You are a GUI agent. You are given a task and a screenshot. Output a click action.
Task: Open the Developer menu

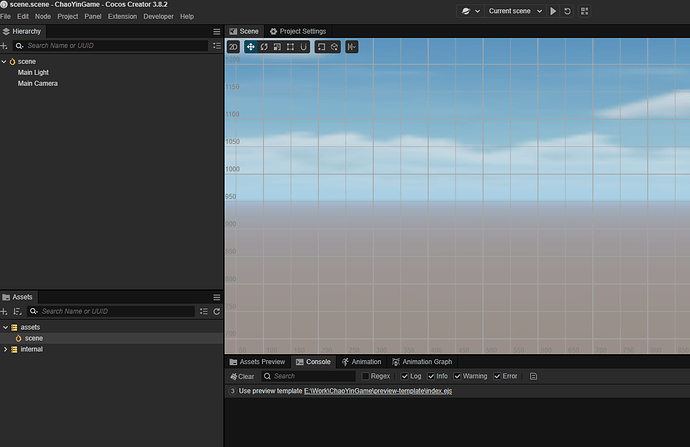158,16
